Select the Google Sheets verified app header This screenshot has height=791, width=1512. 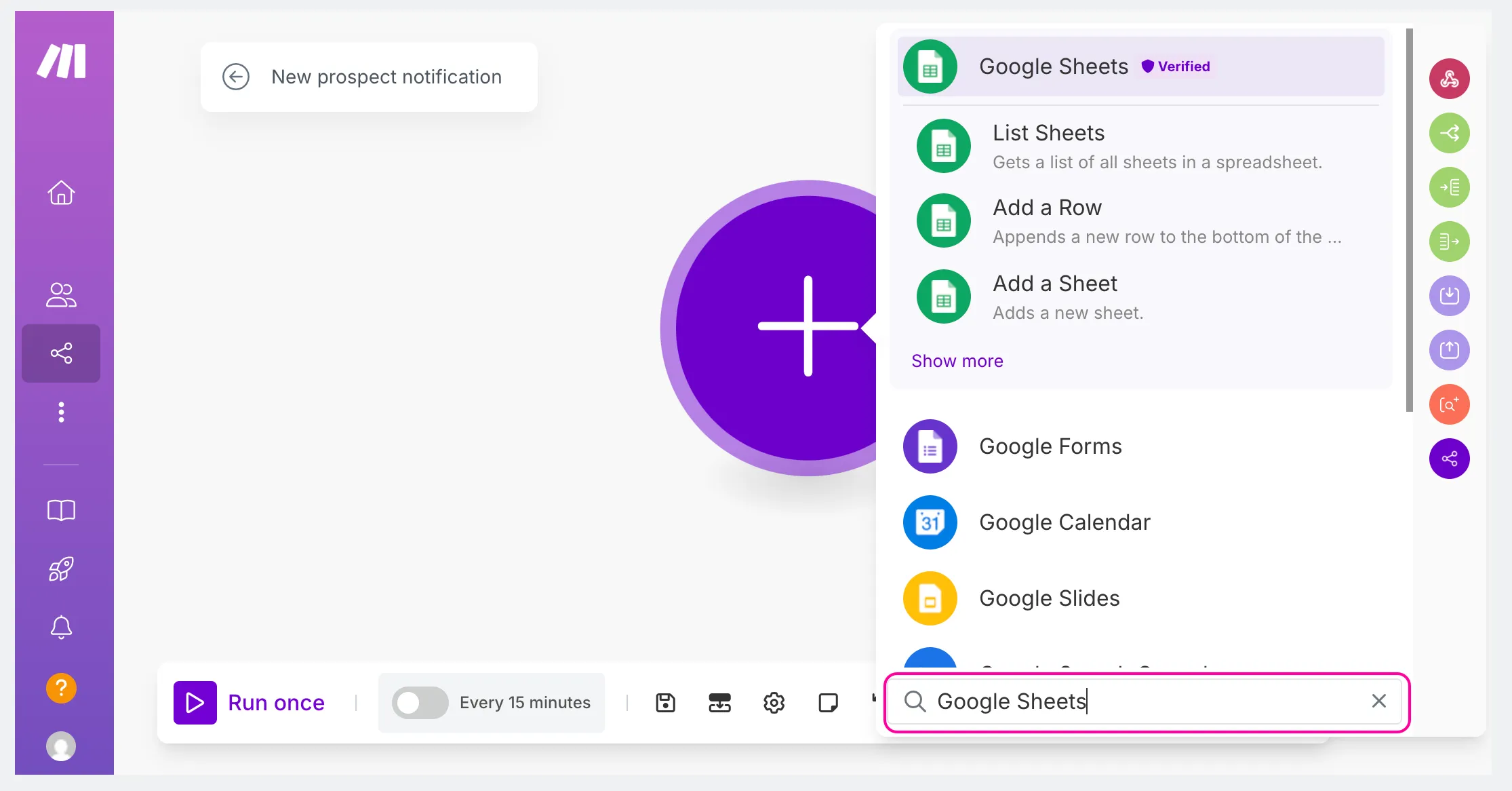1141,66
